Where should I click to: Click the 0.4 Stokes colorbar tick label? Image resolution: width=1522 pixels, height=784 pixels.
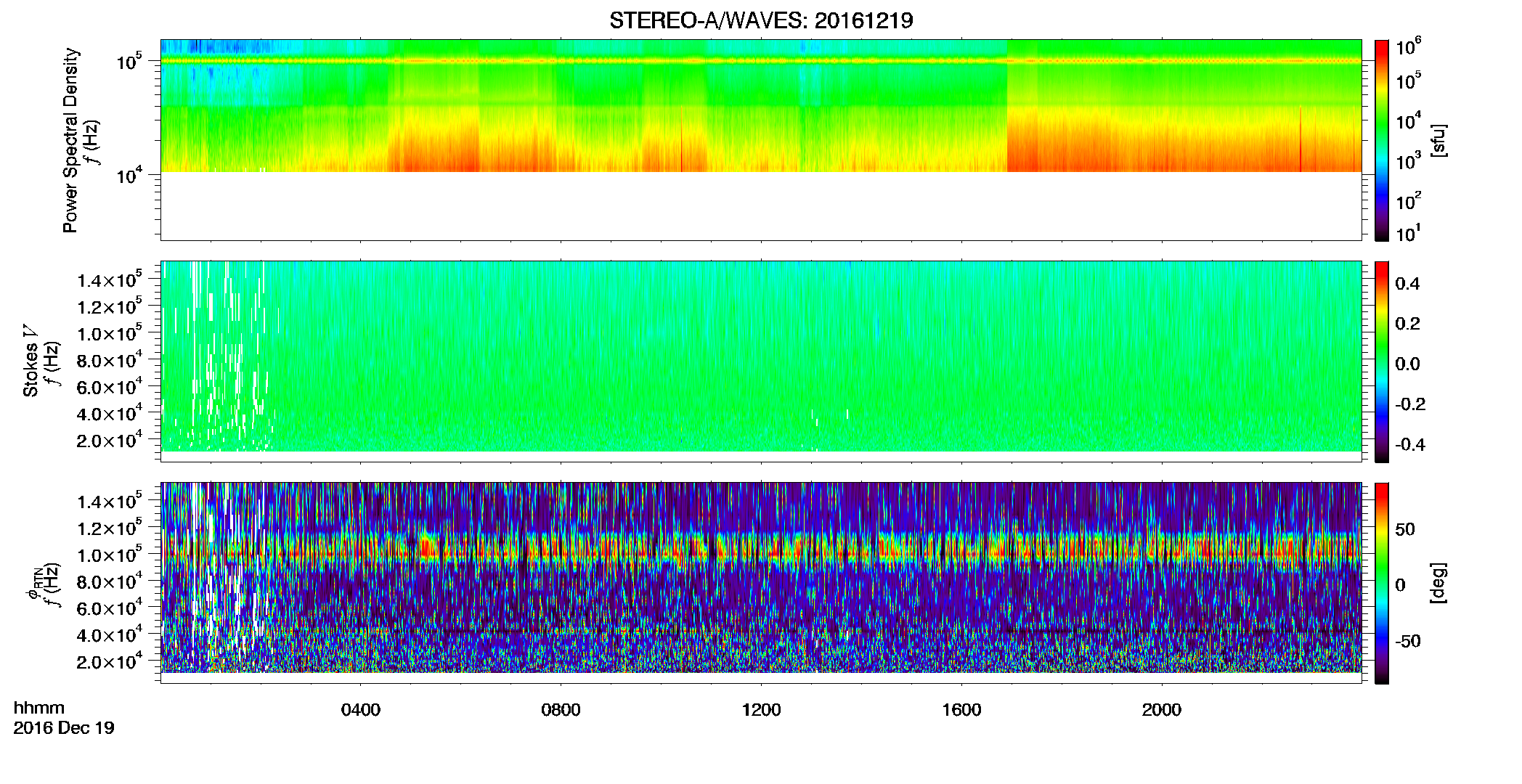pyautogui.click(x=1407, y=284)
